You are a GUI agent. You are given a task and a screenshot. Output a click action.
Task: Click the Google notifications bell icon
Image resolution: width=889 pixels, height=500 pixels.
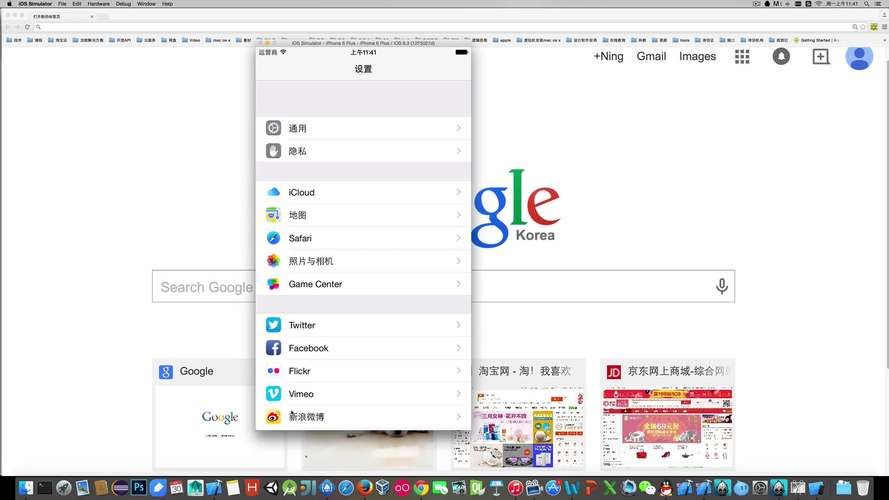coord(781,57)
